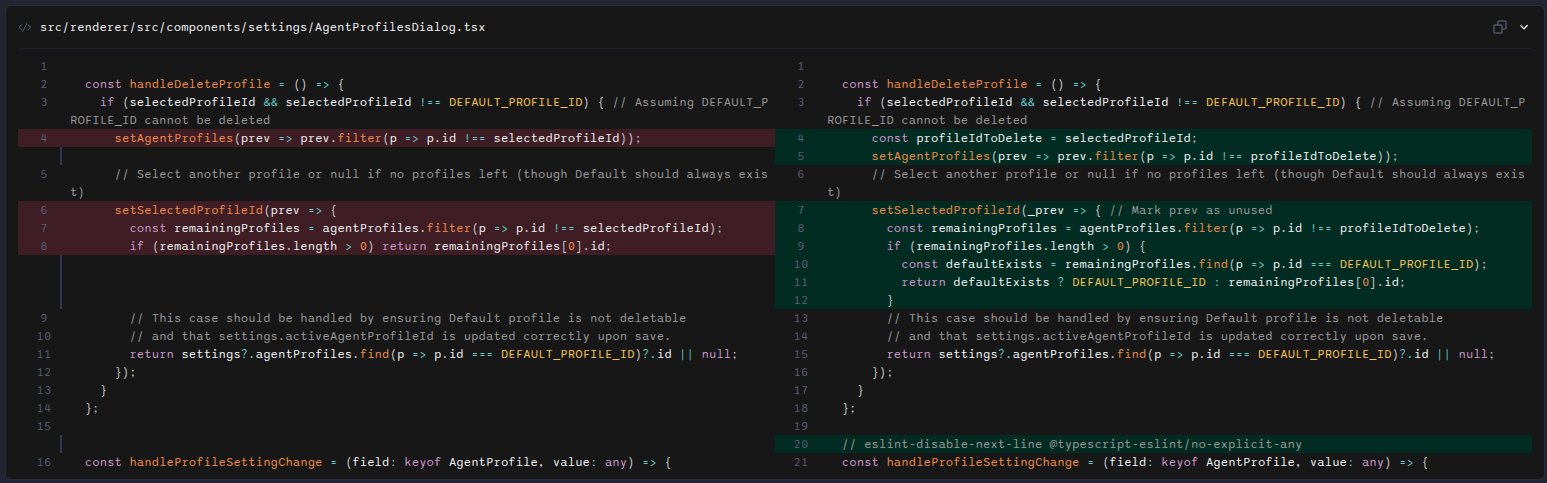This screenshot has width=1547, height=483.
Task: Click added line number 5 in gutter
Action: tap(801, 156)
